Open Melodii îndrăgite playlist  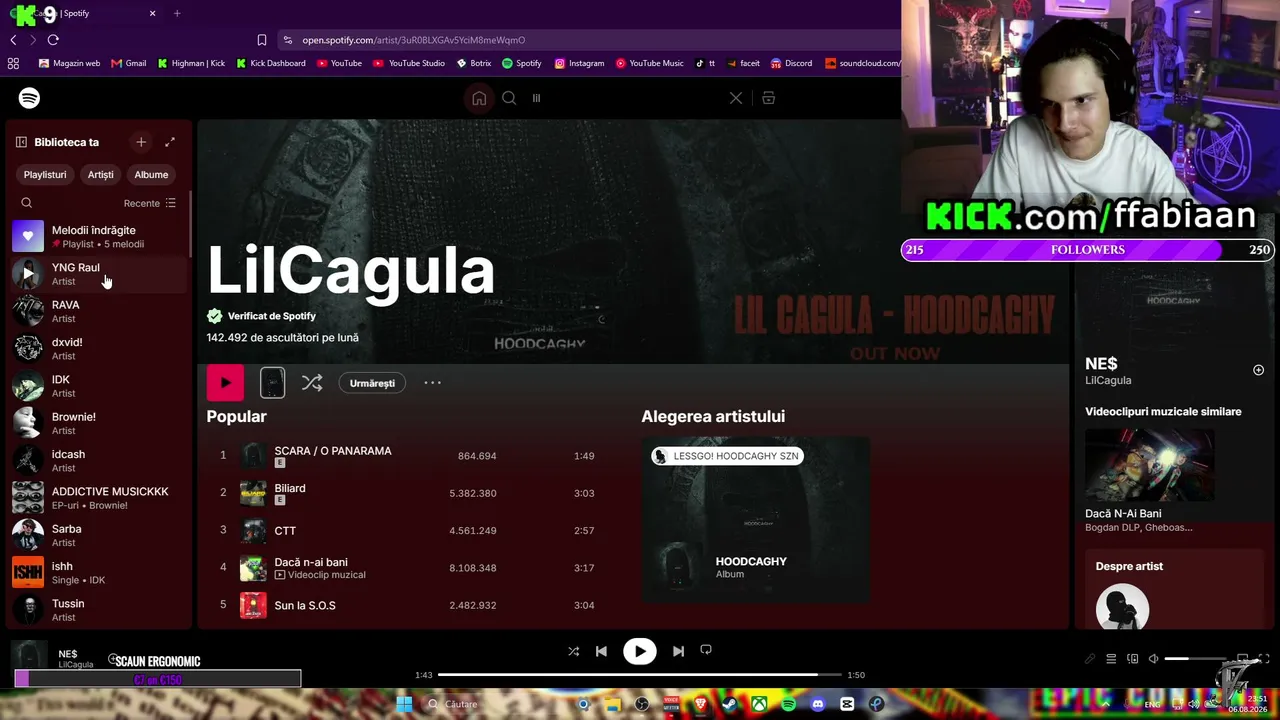click(x=98, y=237)
